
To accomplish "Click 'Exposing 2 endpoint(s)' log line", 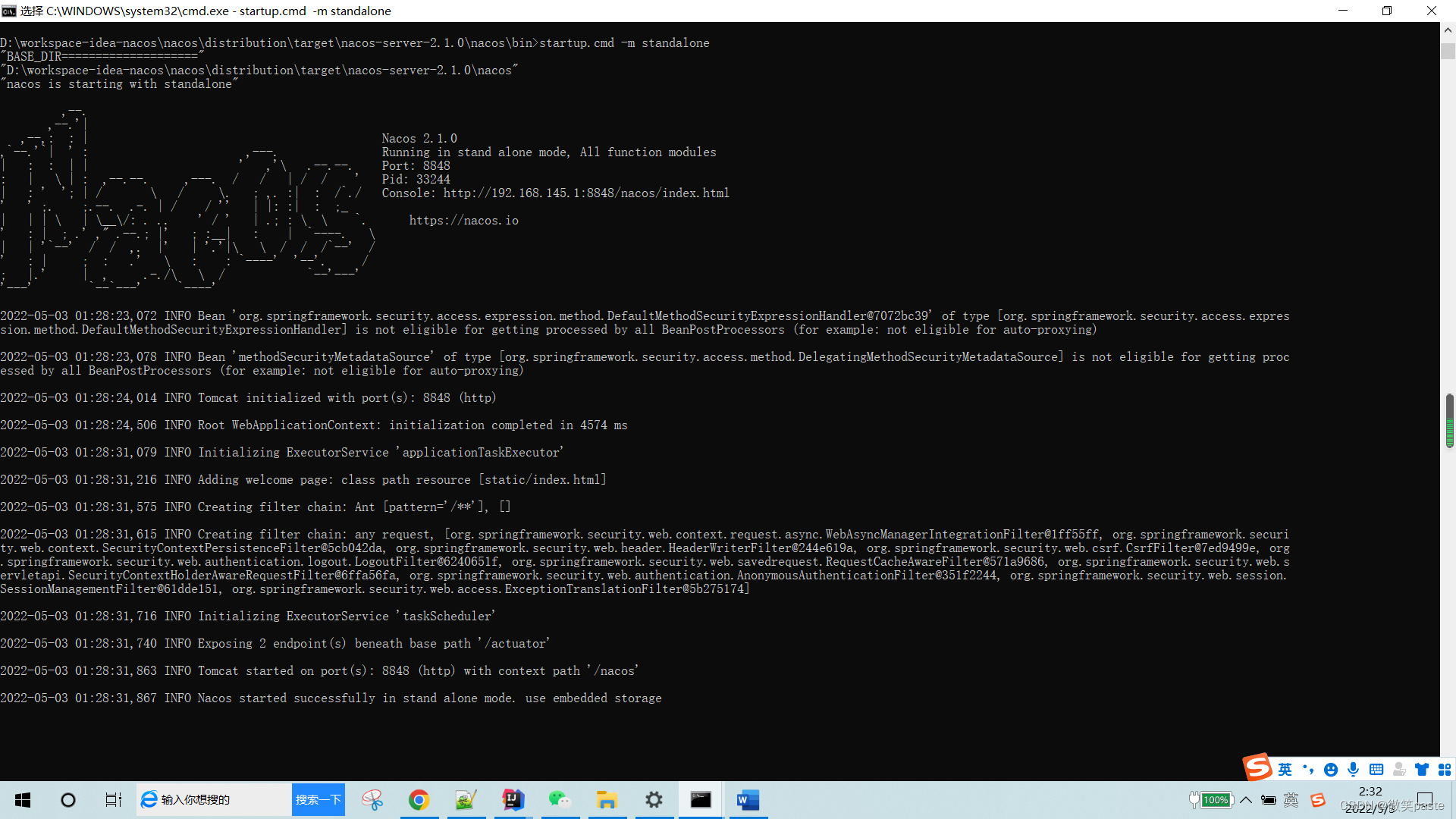I will click(x=275, y=644).
